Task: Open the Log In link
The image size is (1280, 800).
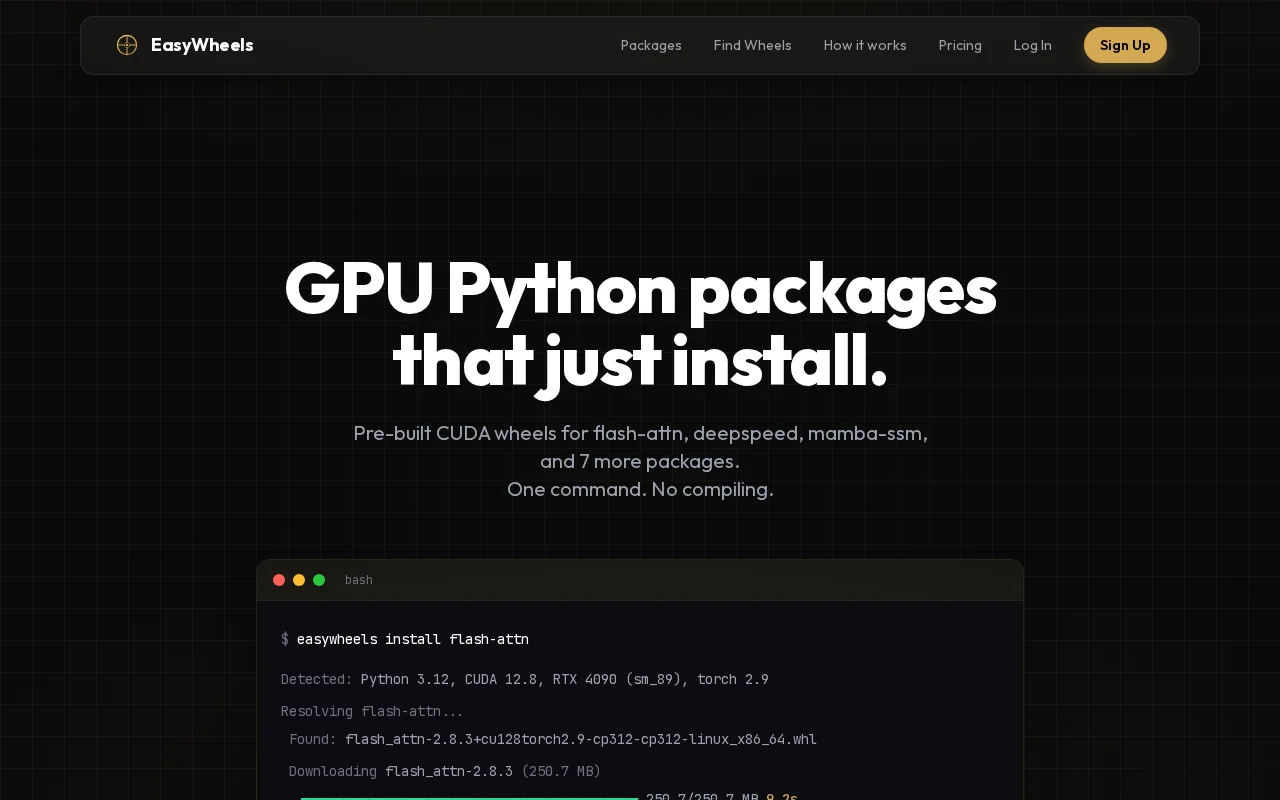Action: (1032, 45)
